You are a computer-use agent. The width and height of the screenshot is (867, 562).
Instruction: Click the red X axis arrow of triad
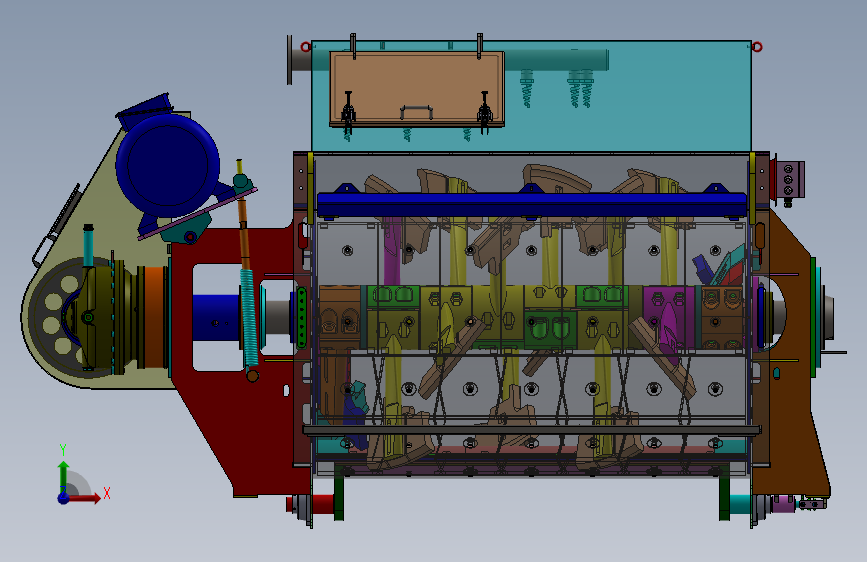pos(84,498)
